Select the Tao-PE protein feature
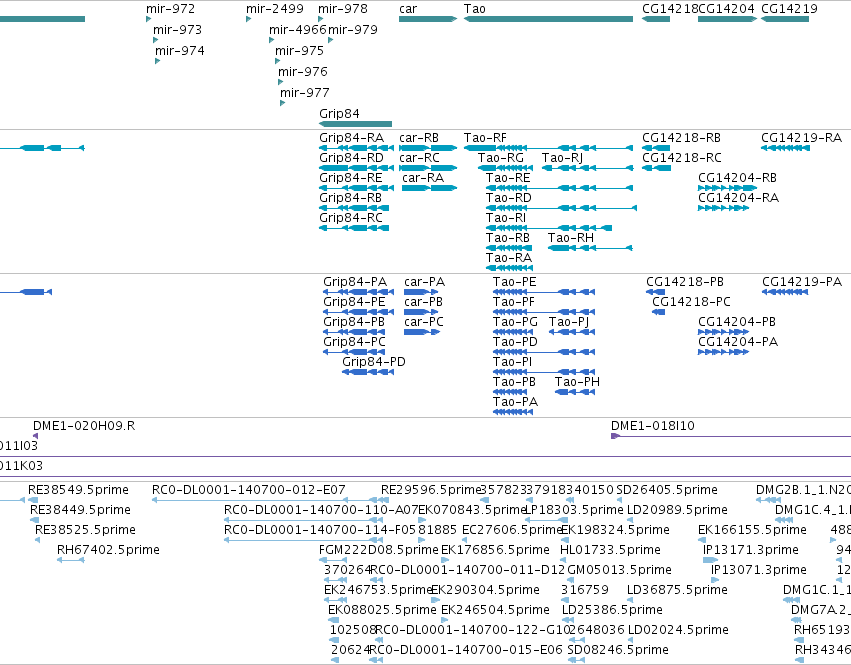The height and width of the screenshot is (665, 851). [x=544, y=292]
